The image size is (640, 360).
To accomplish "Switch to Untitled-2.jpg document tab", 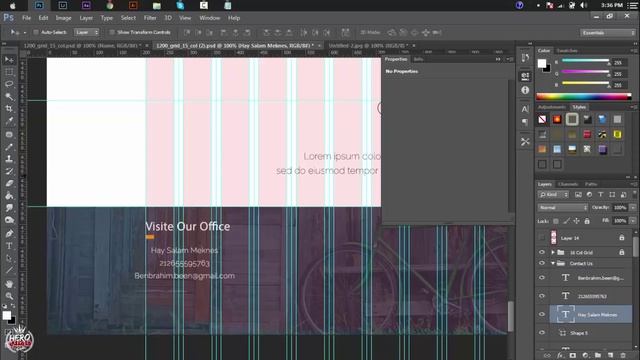I will coord(368,46).
